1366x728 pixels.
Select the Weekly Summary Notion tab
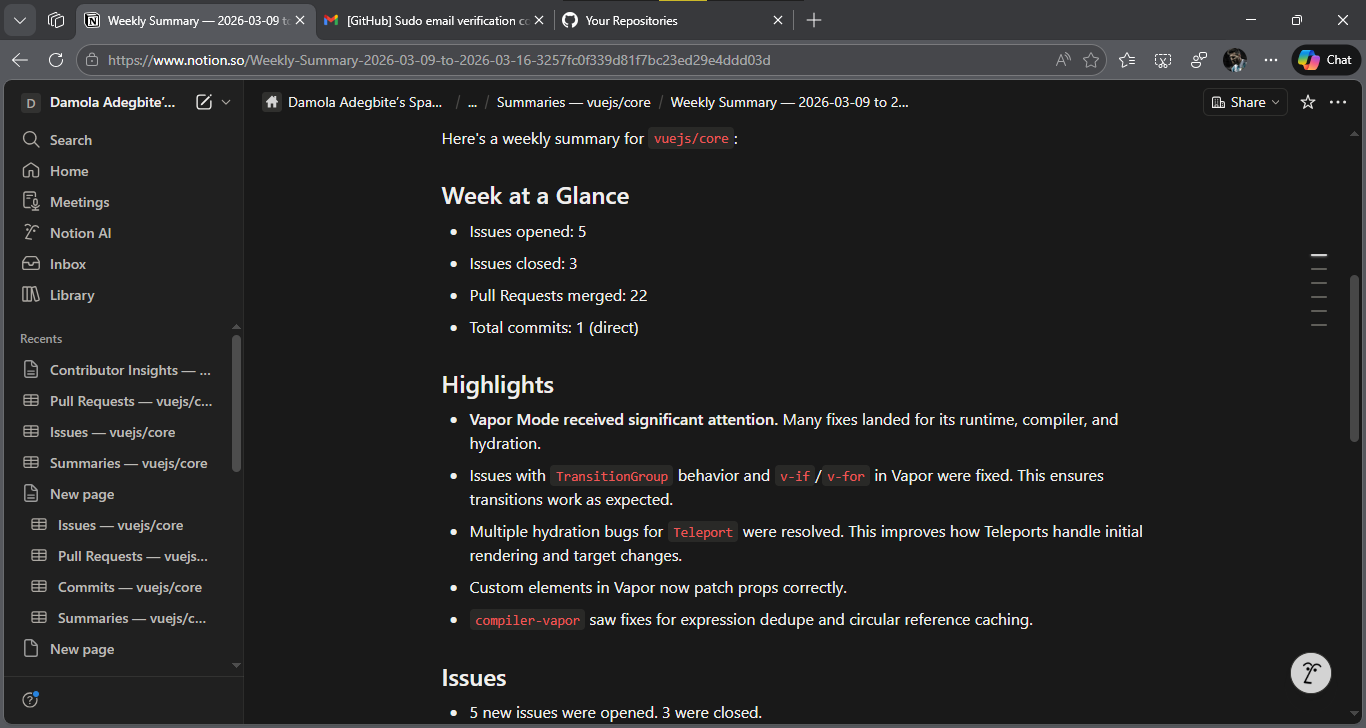[x=195, y=20]
